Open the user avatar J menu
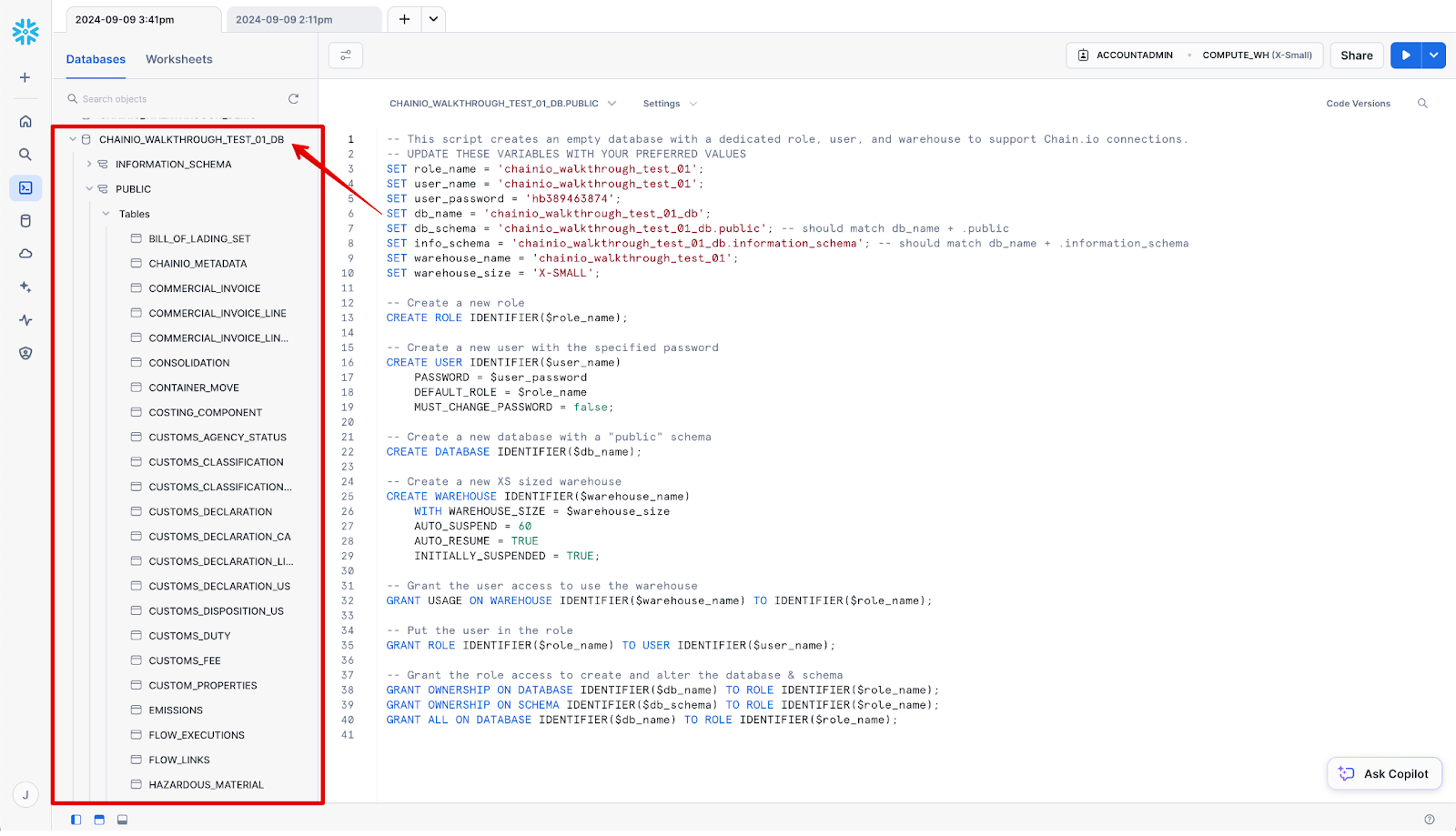 coord(25,794)
